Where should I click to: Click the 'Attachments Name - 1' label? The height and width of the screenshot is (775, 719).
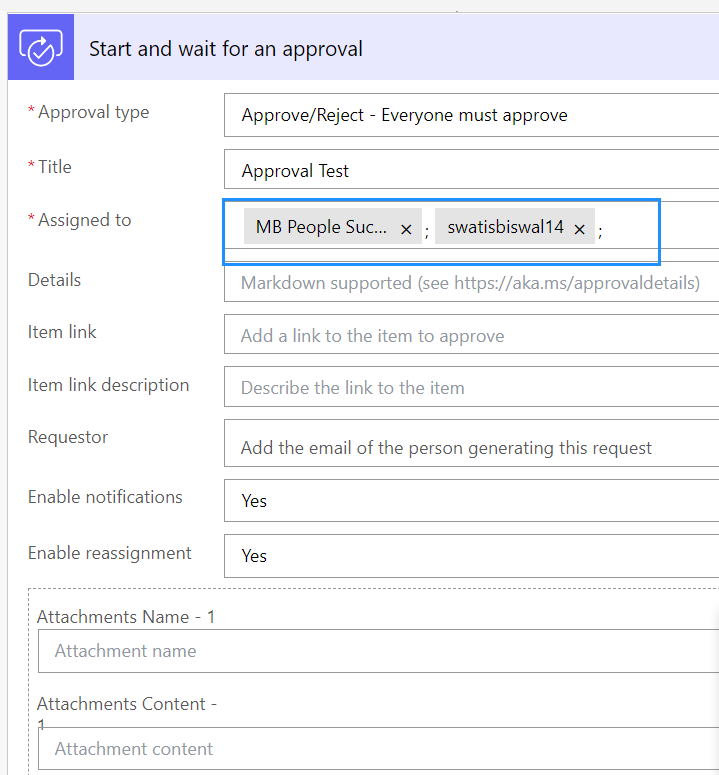coord(126,617)
